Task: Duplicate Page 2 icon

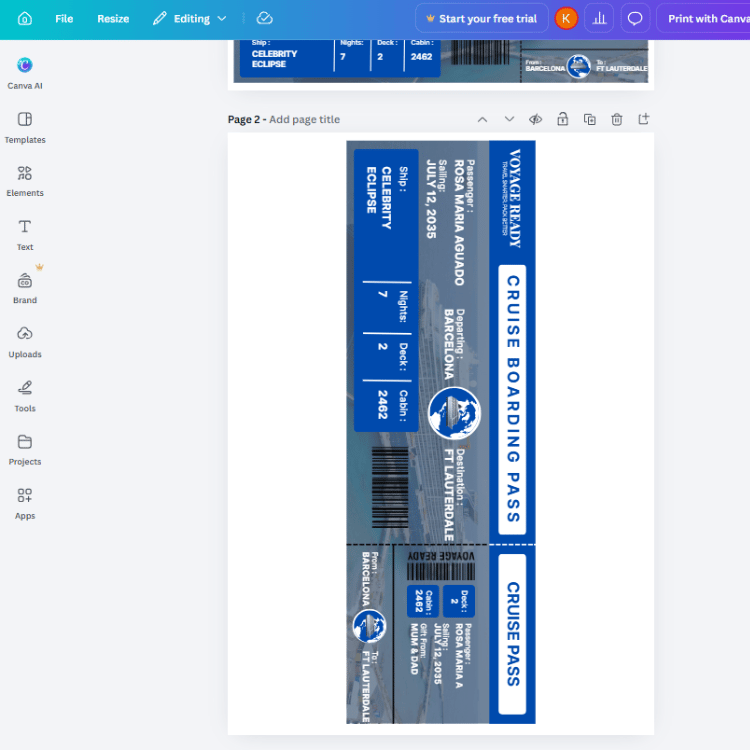Action: point(590,119)
